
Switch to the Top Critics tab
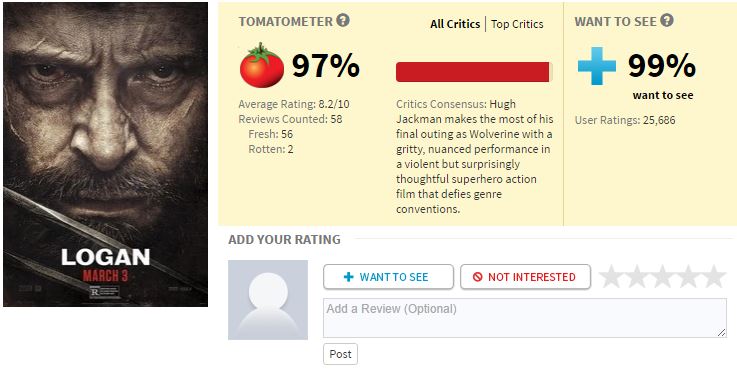[x=517, y=24]
